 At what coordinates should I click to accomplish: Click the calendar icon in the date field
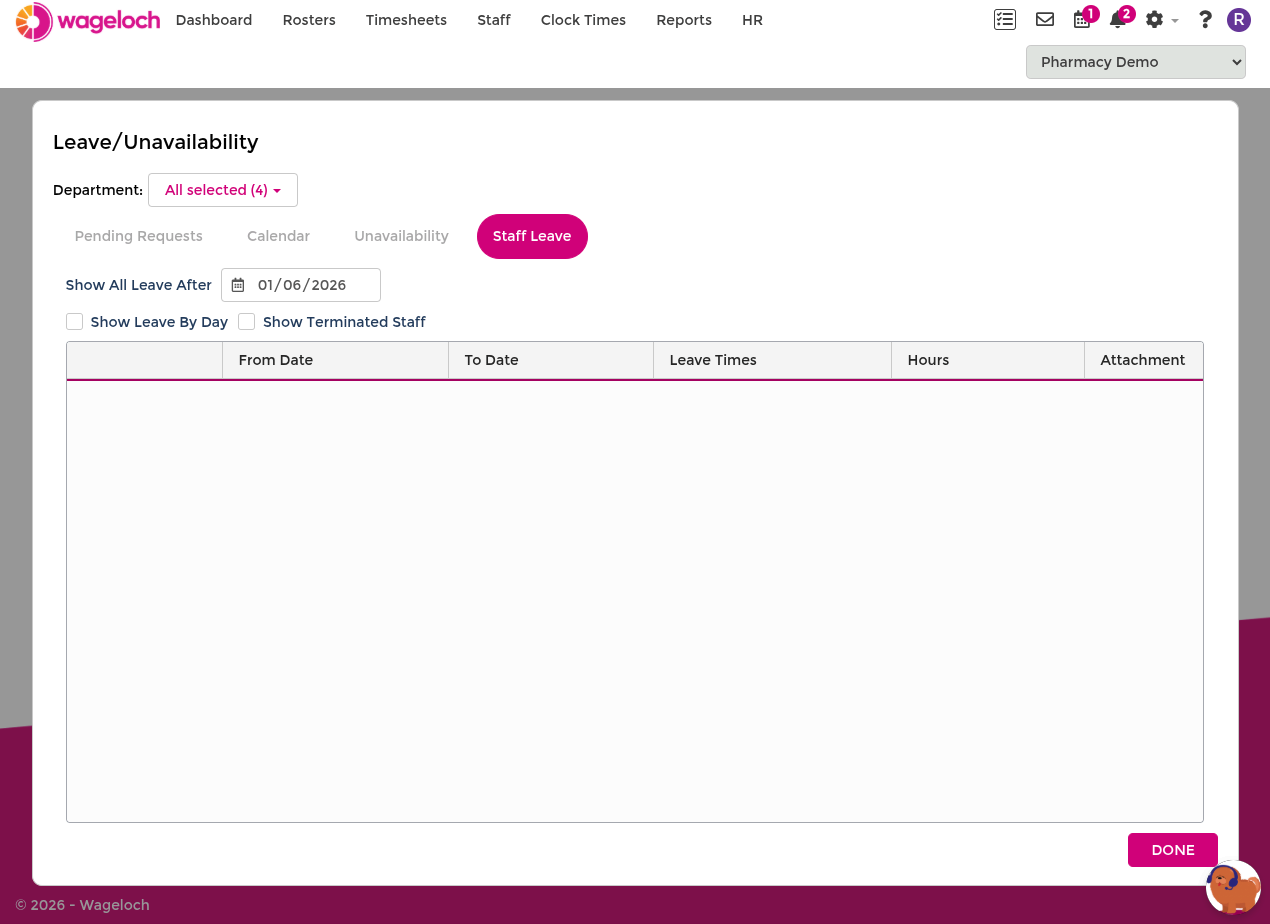pyautogui.click(x=238, y=285)
